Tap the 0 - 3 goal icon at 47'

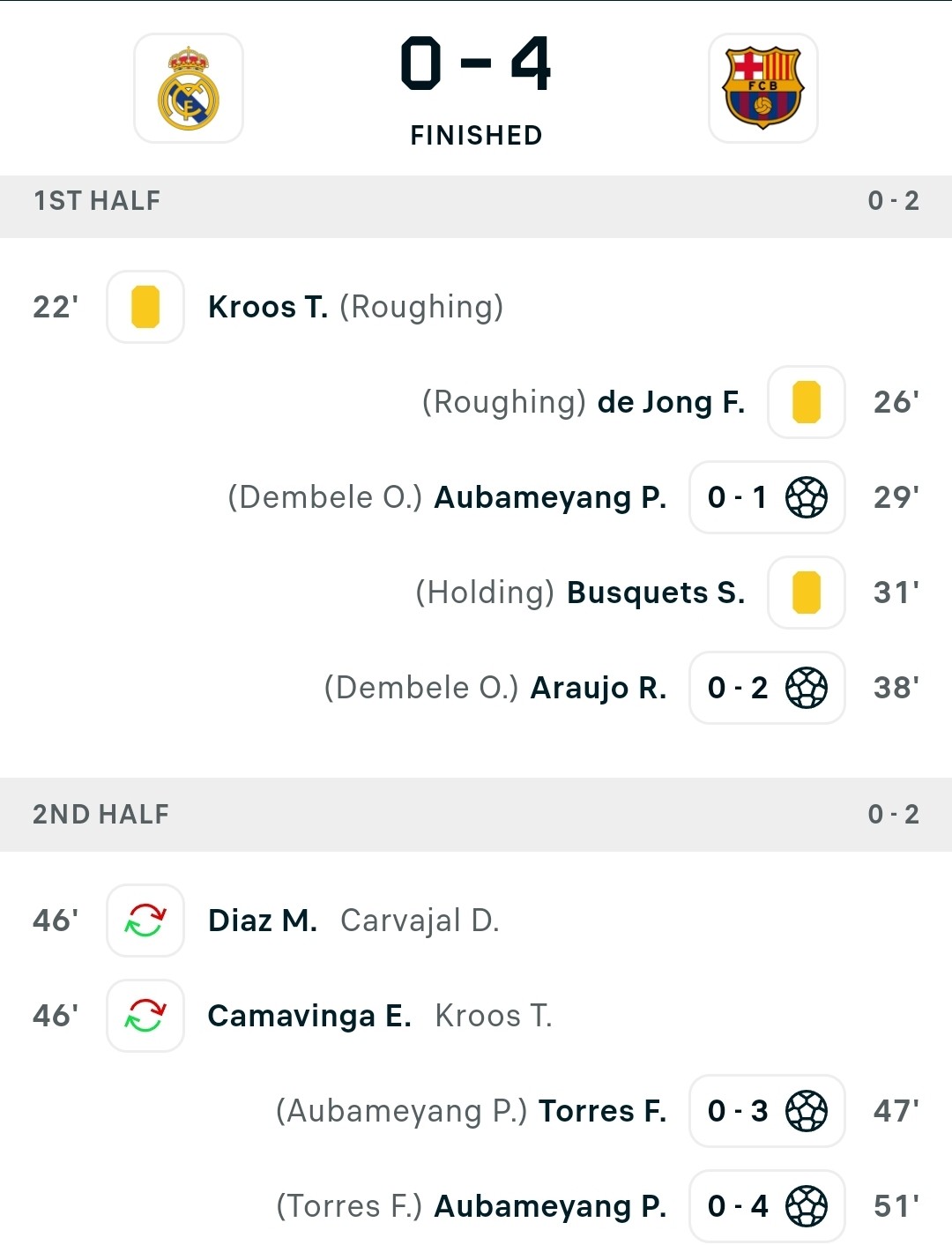point(767,1111)
